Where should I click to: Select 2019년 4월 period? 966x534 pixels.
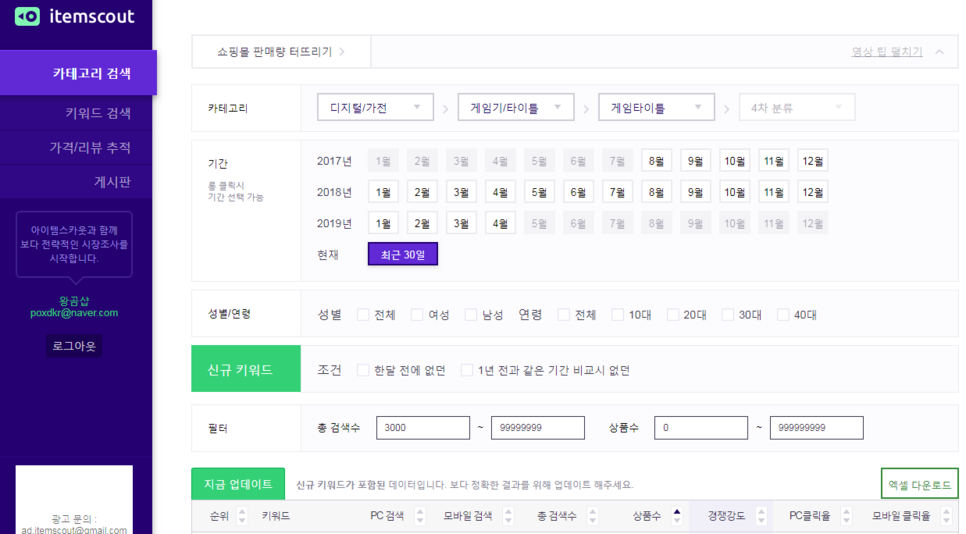tap(500, 224)
